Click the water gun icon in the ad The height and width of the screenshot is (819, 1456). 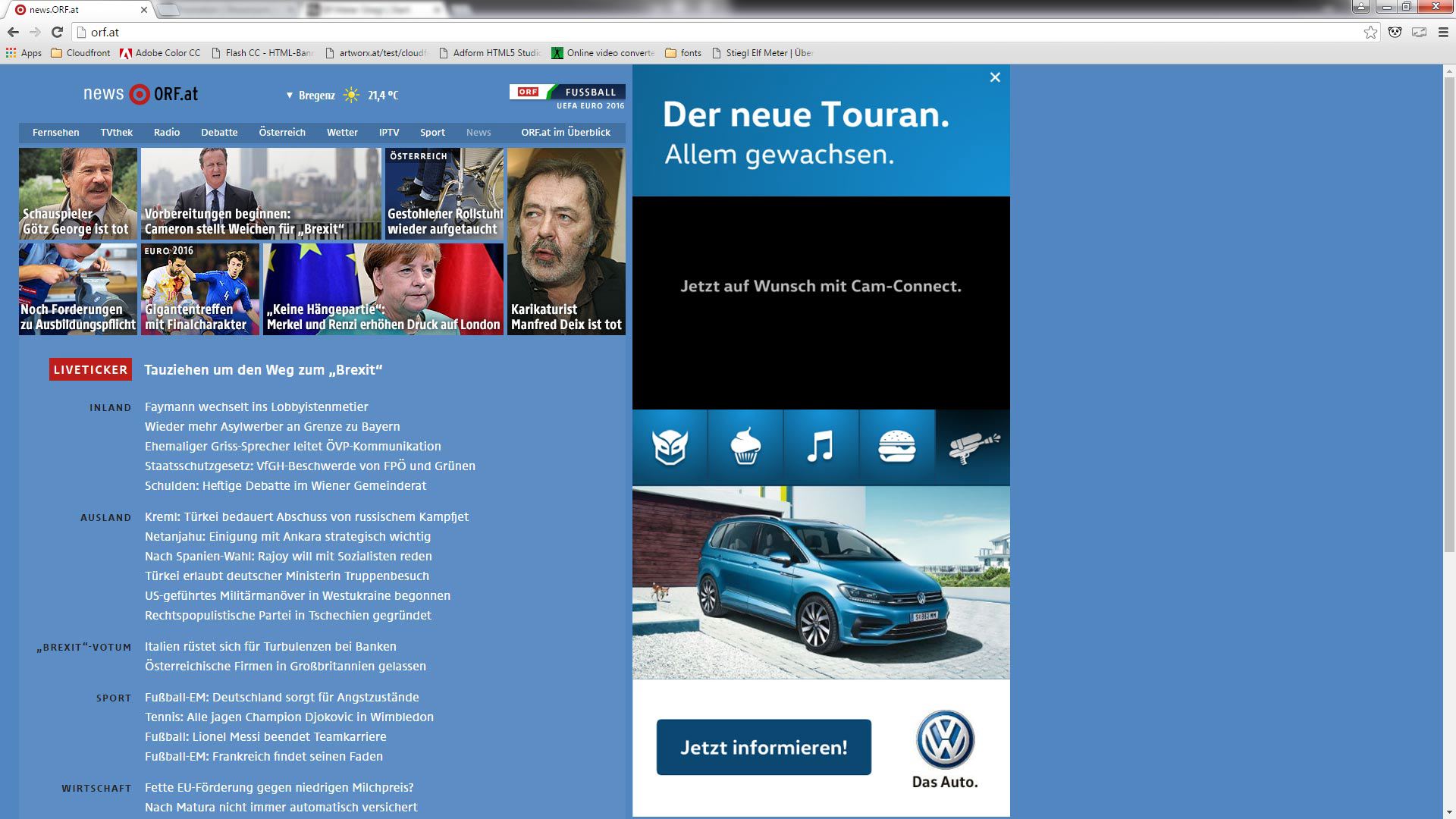(974, 447)
